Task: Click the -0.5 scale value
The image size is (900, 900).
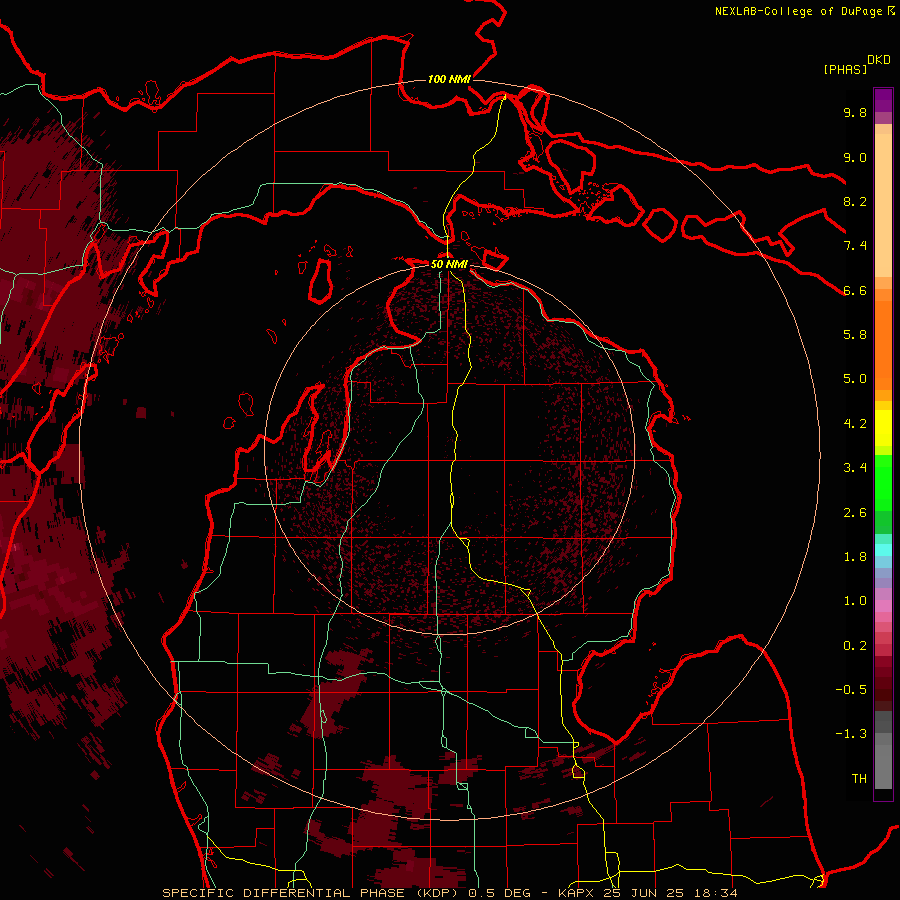Action: click(x=851, y=690)
